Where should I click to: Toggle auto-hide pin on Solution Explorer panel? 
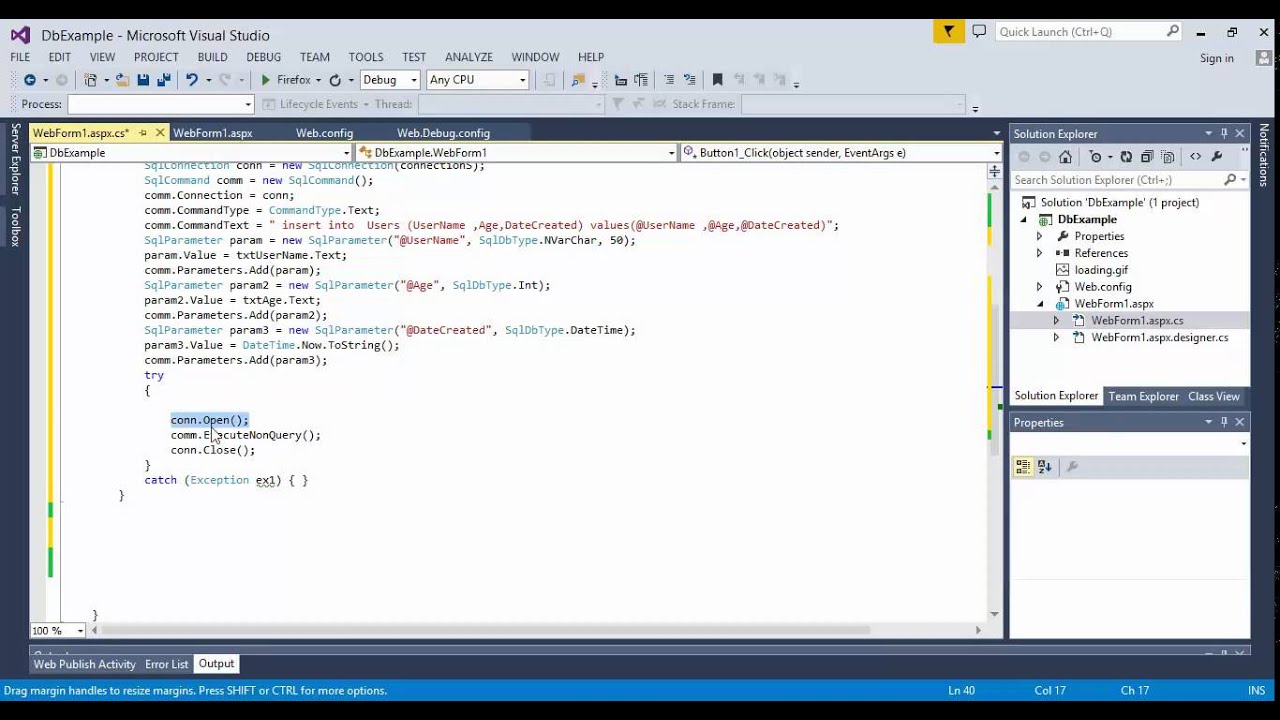[x=1224, y=133]
